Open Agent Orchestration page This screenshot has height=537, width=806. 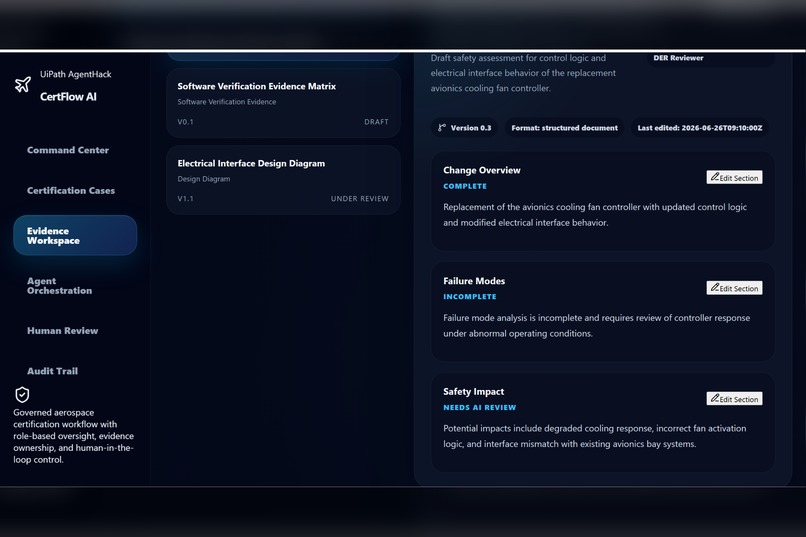60,286
